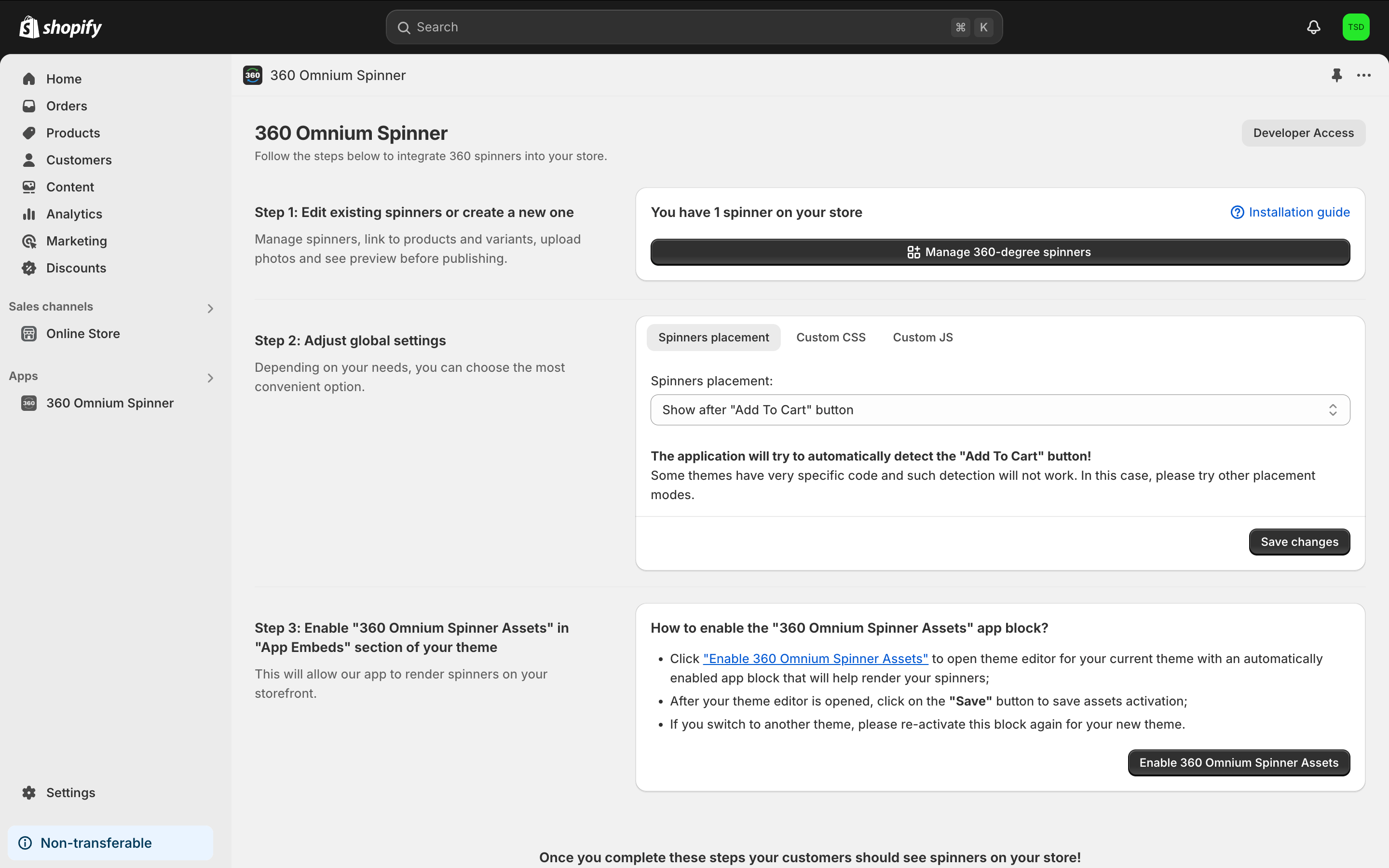The image size is (1389, 868).
Task: Click the "Step 2: Adjust global settings" heading
Action: click(x=350, y=340)
